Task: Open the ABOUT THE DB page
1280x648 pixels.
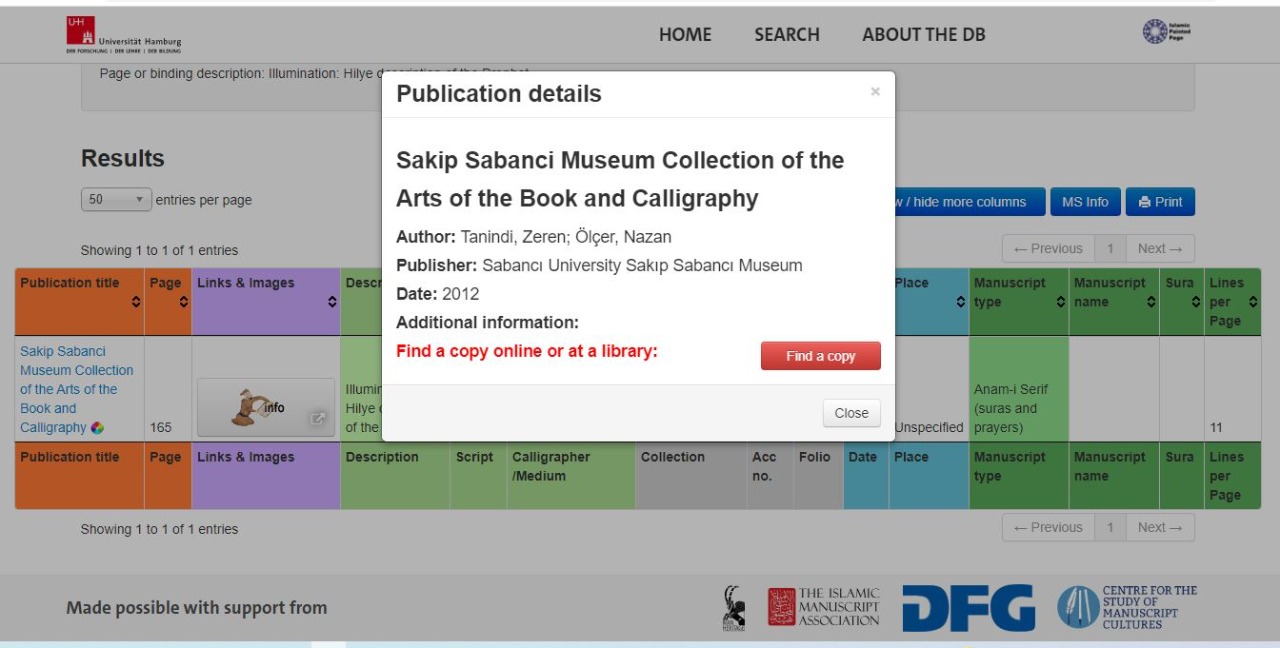Action: click(x=923, y=35)
